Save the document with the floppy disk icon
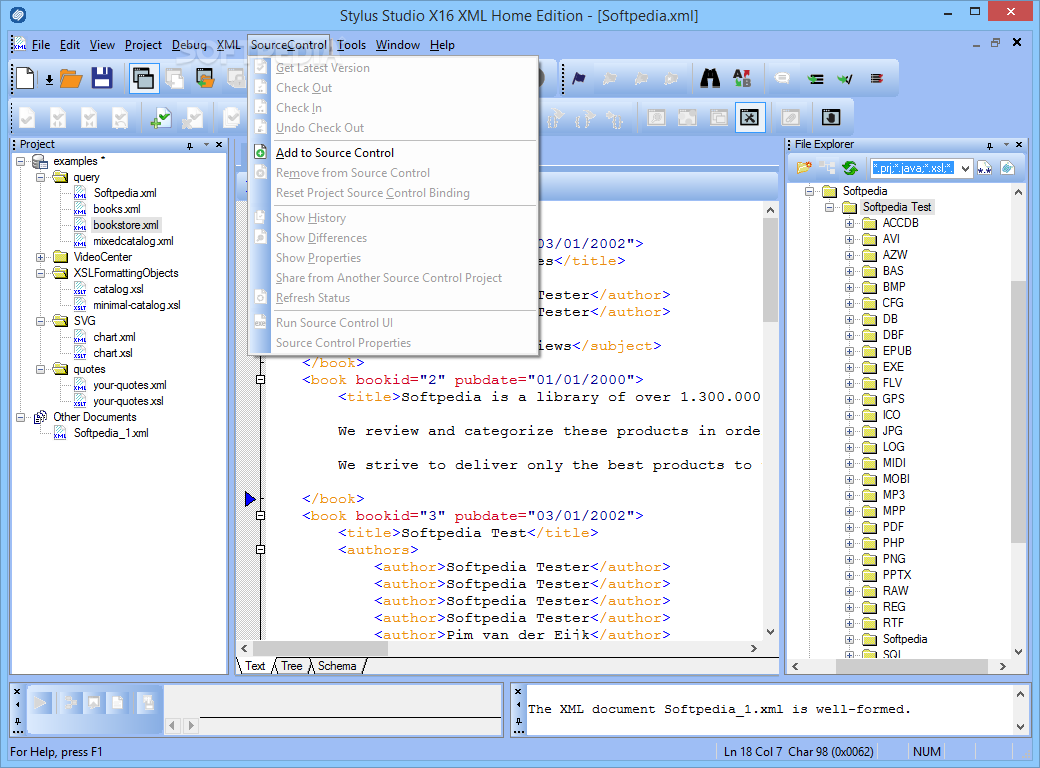The width and height of the screenshot is (1040, 768). click(x=101, y=78)
